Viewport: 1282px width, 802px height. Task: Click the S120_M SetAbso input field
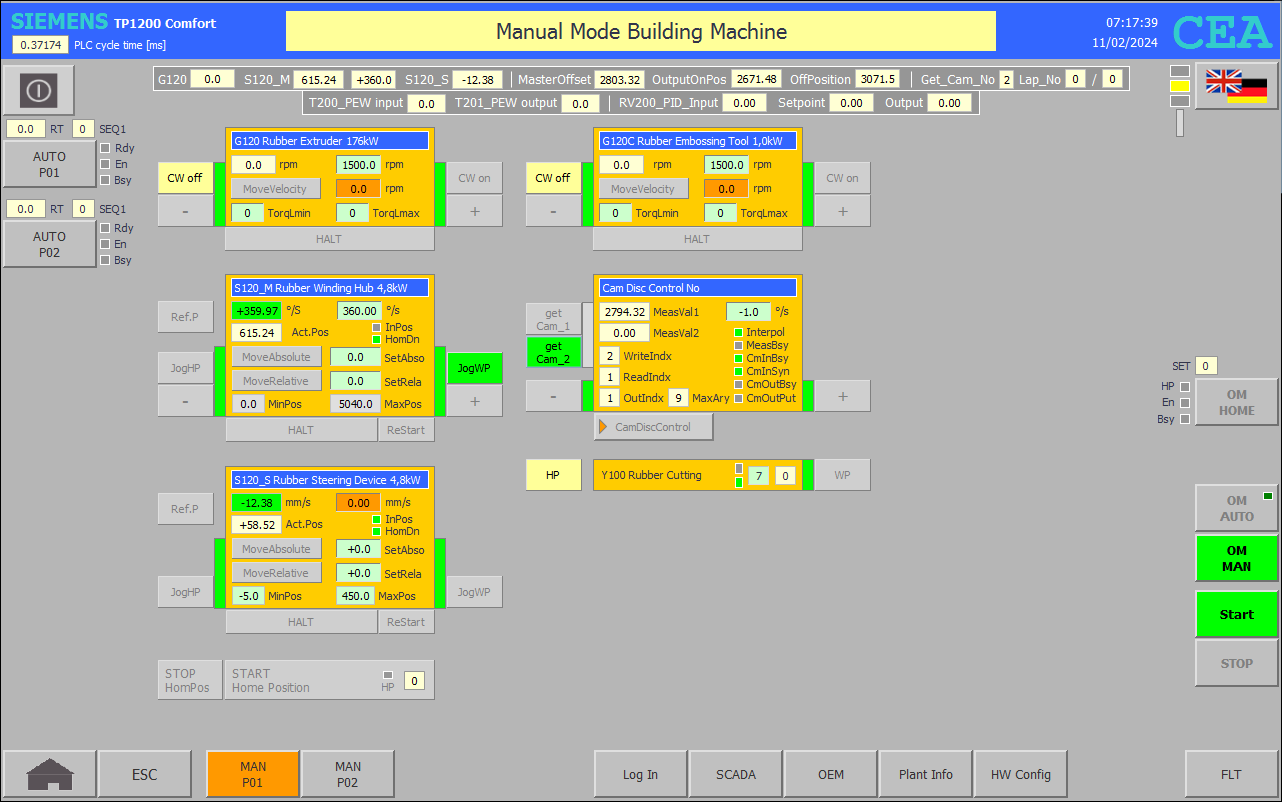click(x=355, y=357)
